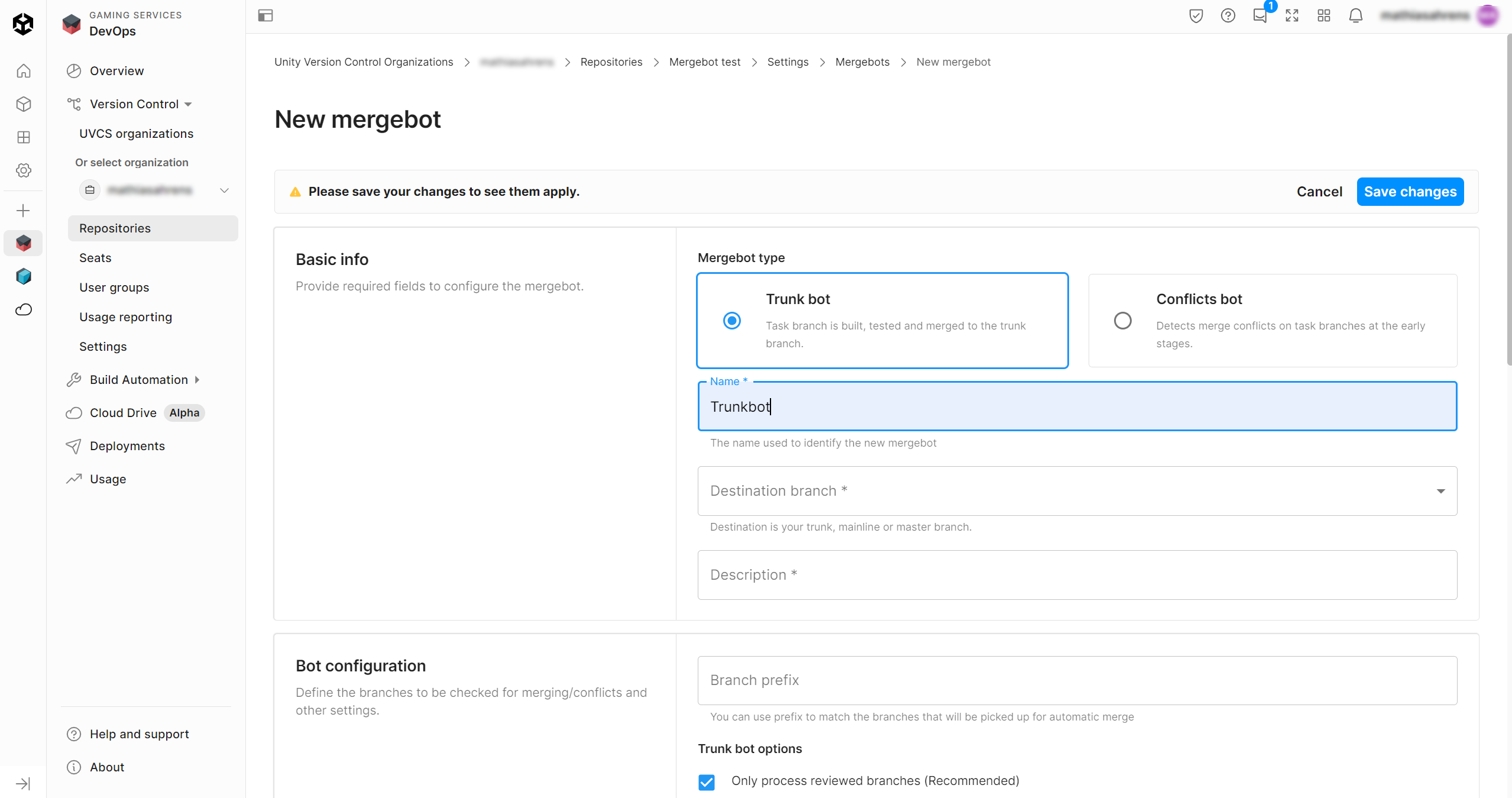Click the Save changes button
This screenshot has height=798, width=1512.
point(1410,192)
